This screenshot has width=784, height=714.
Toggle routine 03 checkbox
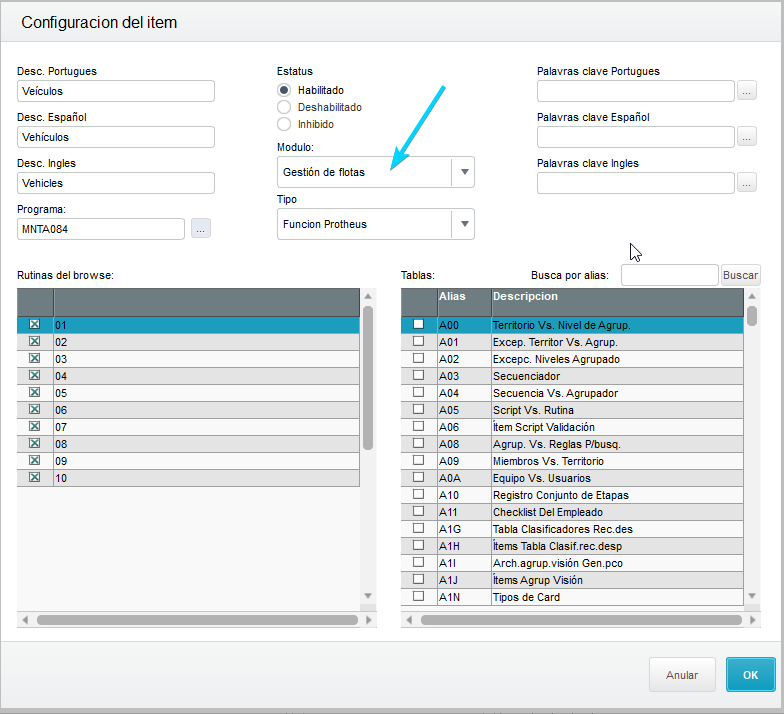coord(34,358)
